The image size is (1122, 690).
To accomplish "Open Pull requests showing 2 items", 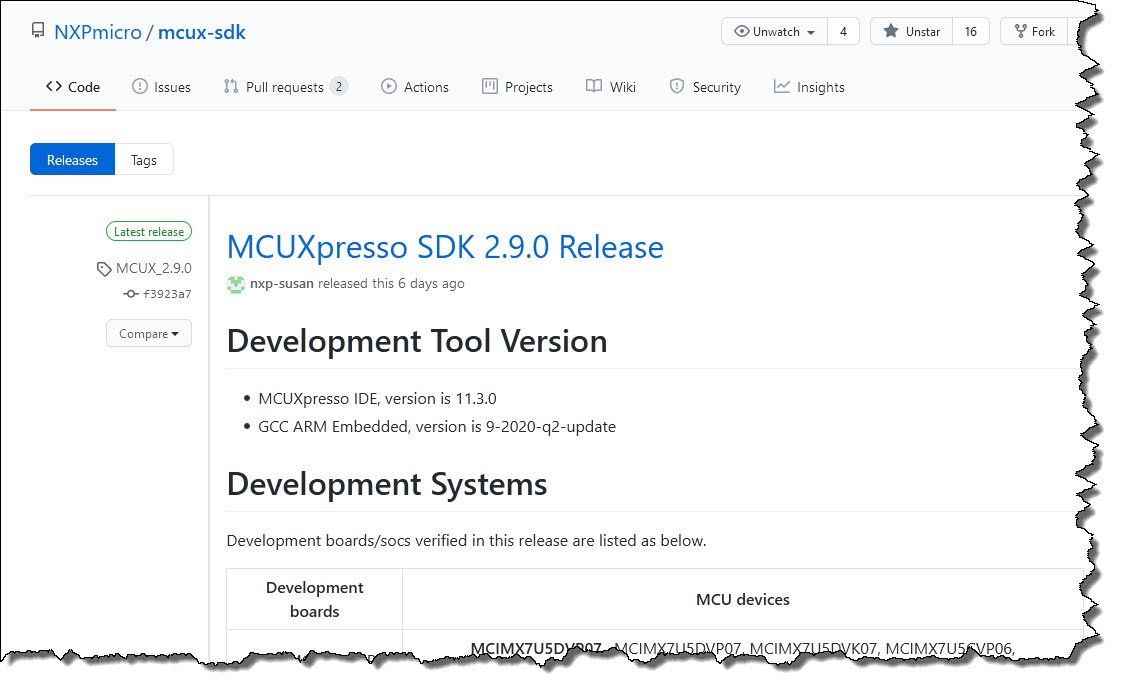I will (x=285, y=87).
